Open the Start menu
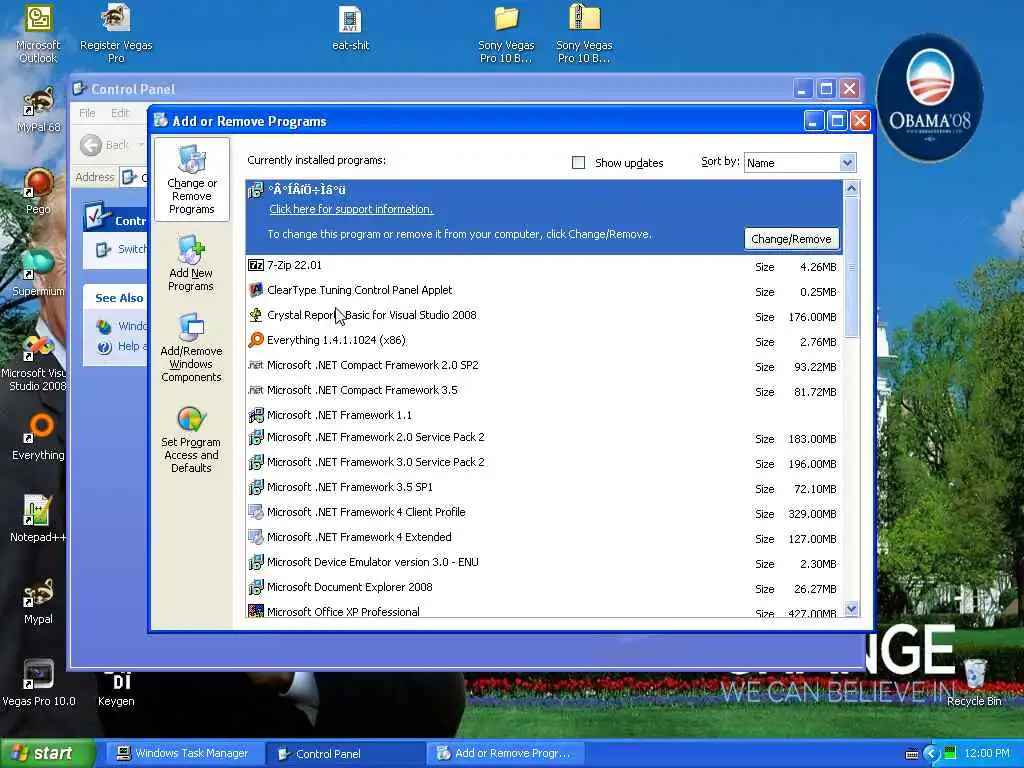Viewport: 1024px width, 768px height. (47, 754)
